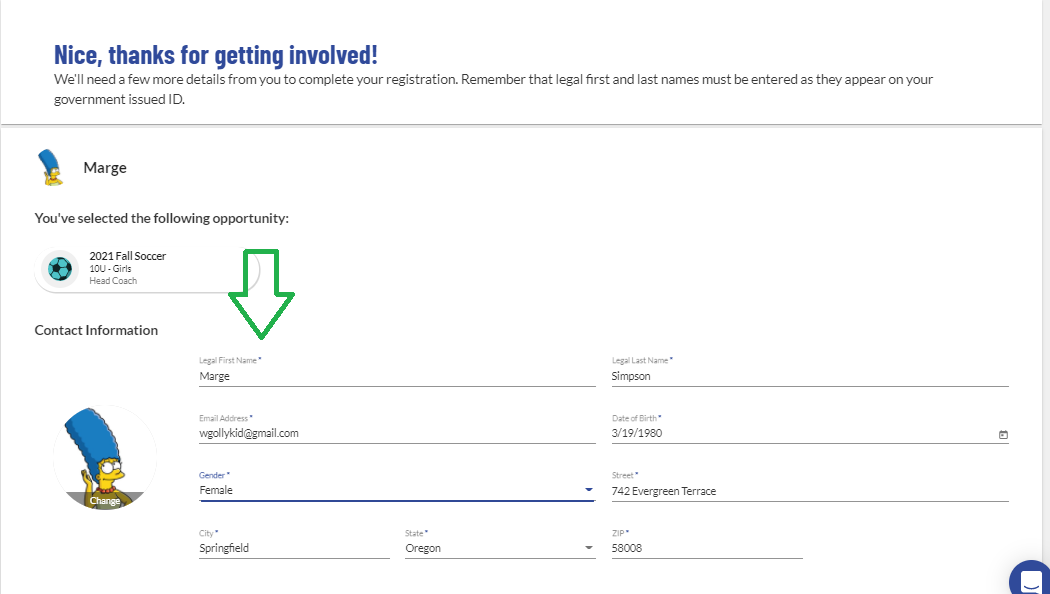Select the Oregon state field
Screen dimensions: 1050x594
click(500, 548)
